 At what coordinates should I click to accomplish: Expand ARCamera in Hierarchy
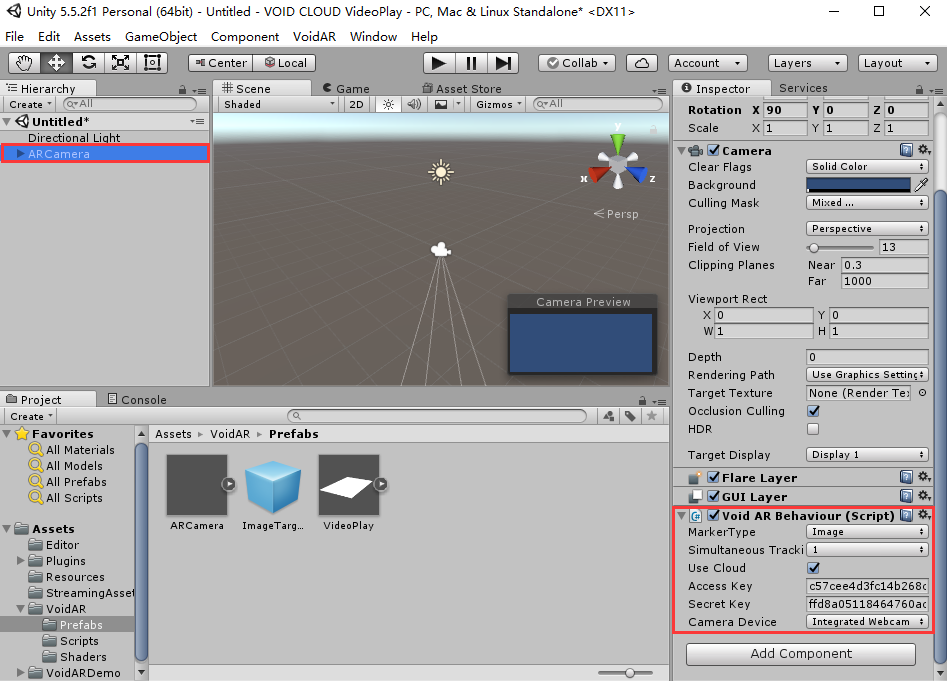(x=20, y=153)
